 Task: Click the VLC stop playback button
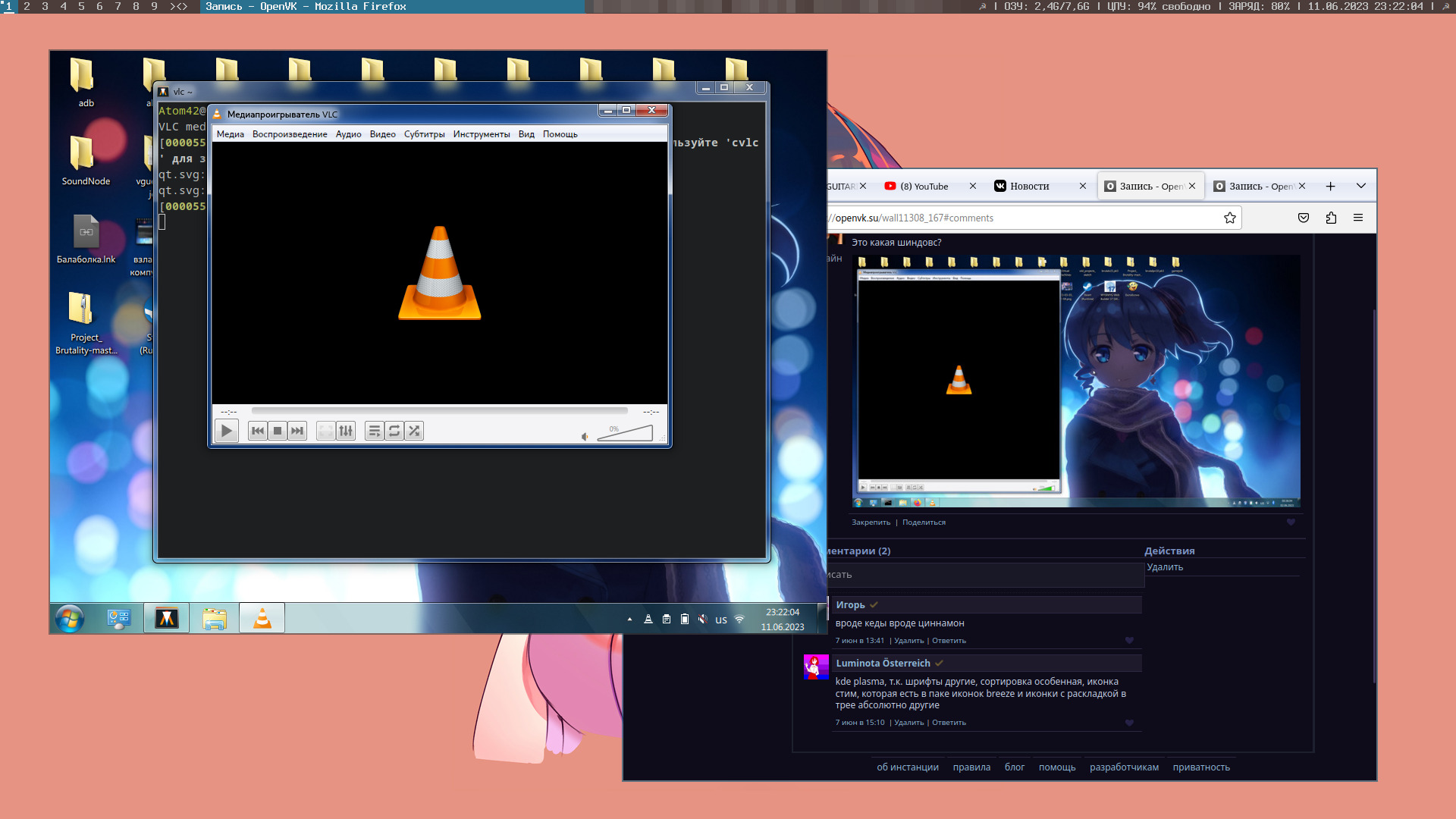pyautogui.click(x=278, y=431)
